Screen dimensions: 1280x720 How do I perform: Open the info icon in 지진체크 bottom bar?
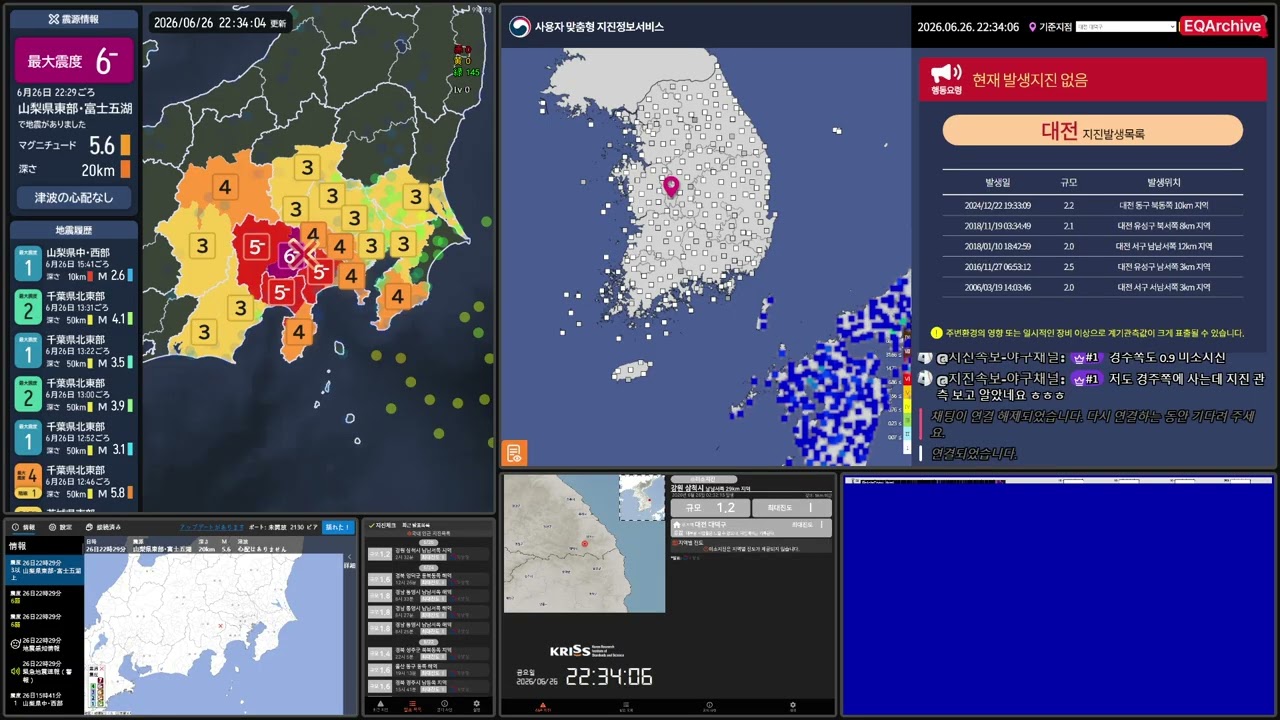click(x=444, y=706)
